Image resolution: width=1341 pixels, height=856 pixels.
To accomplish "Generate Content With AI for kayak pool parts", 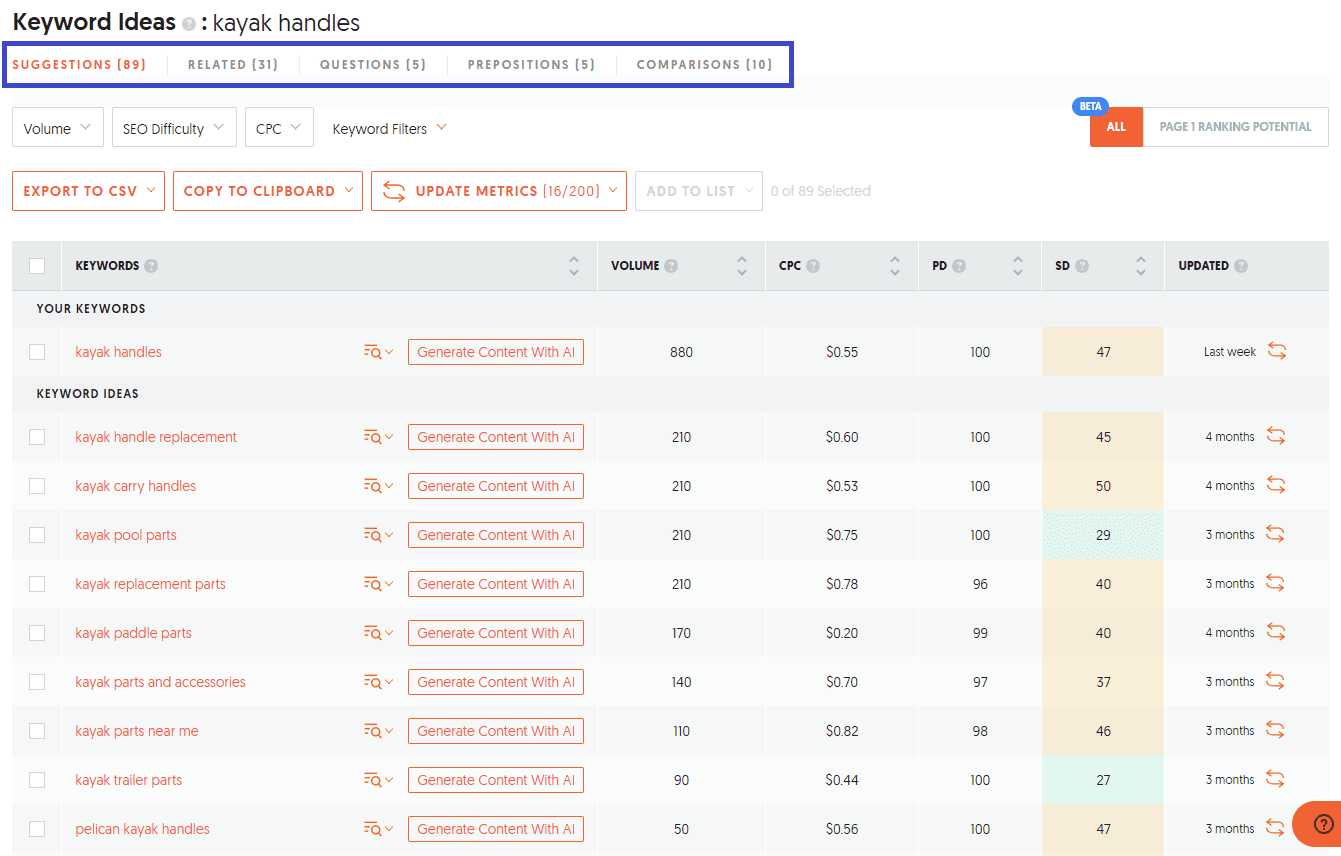I will pyautogui.click(x=496, y=535).
